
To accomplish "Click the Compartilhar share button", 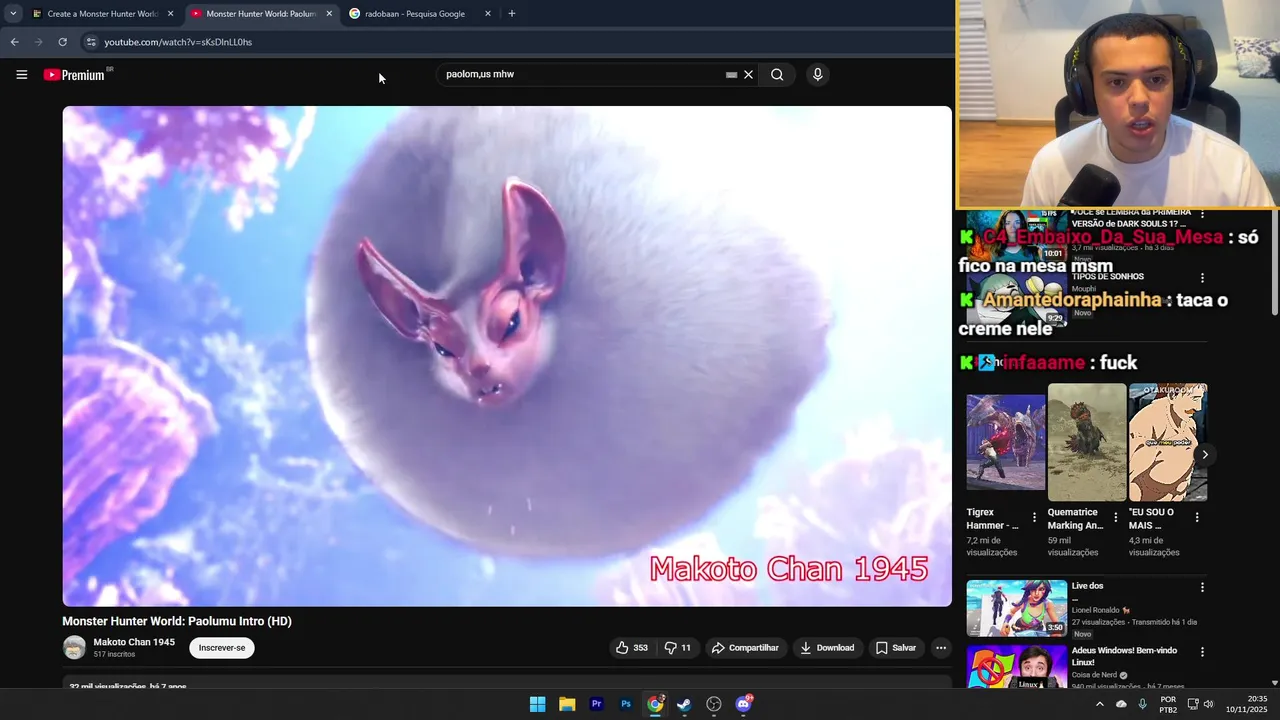I will coord(745,648).
